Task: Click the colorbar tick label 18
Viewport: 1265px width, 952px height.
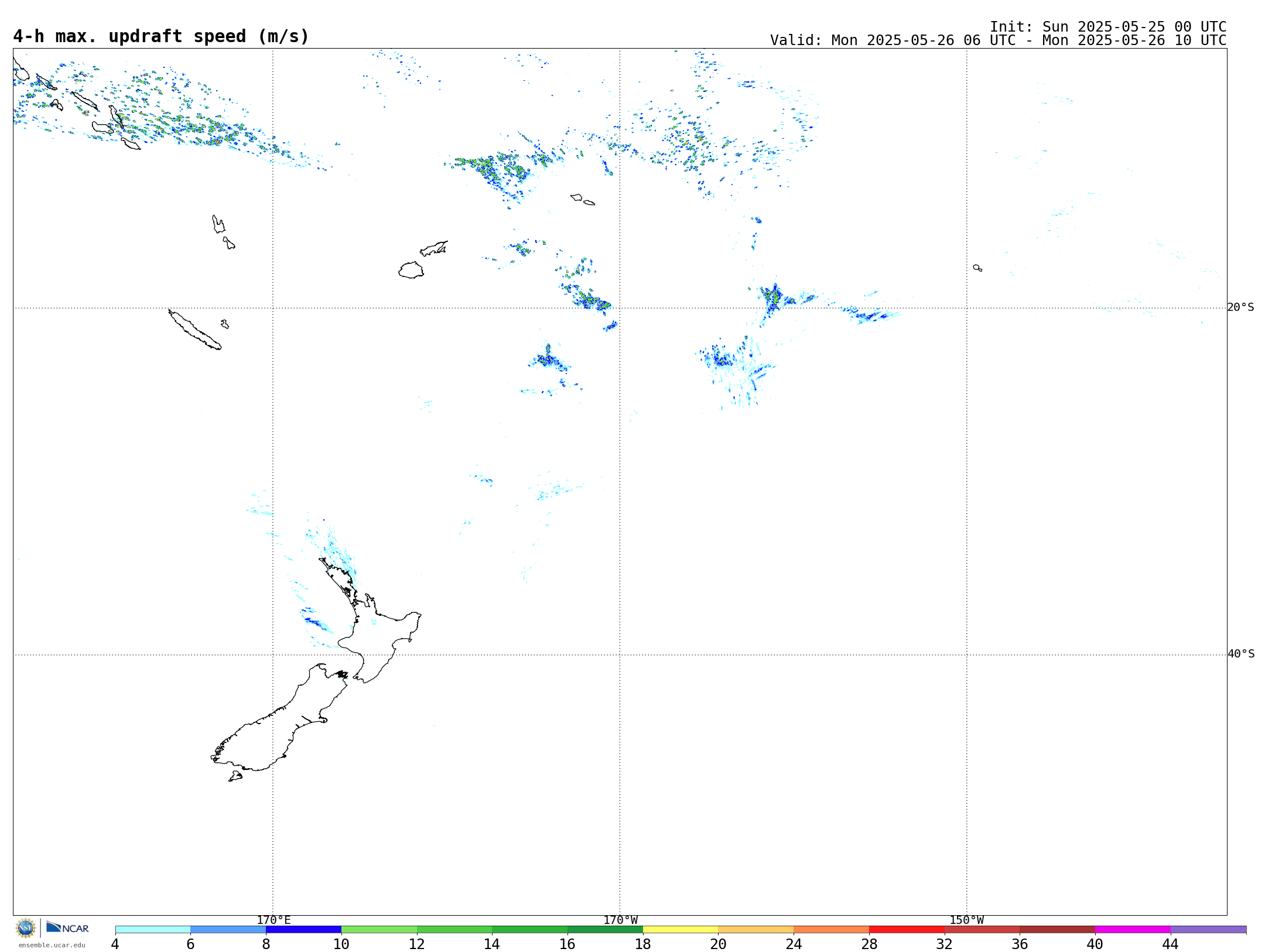Action: pos(643,944)
